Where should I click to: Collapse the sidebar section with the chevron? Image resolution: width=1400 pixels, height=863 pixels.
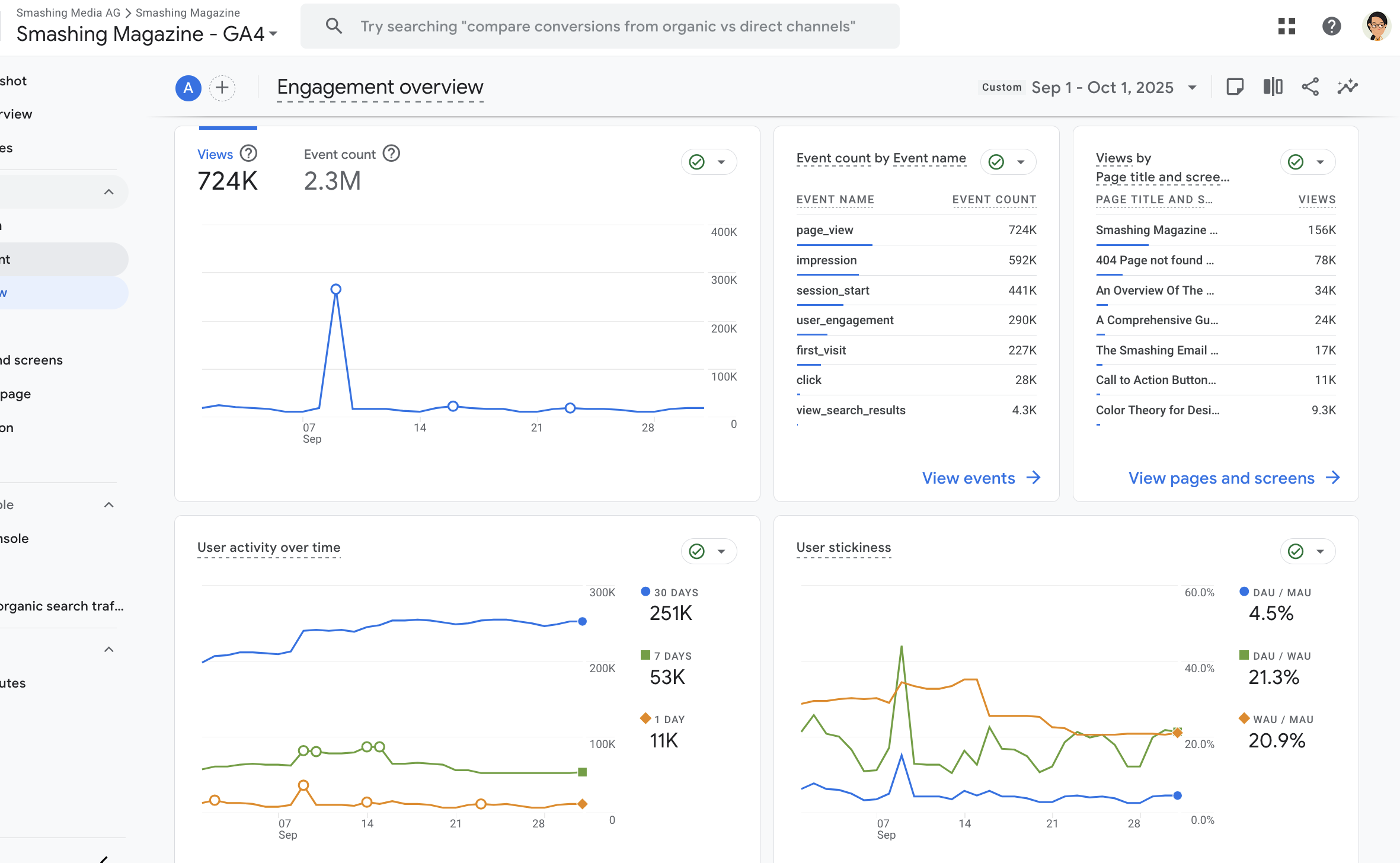click(108, 191)
